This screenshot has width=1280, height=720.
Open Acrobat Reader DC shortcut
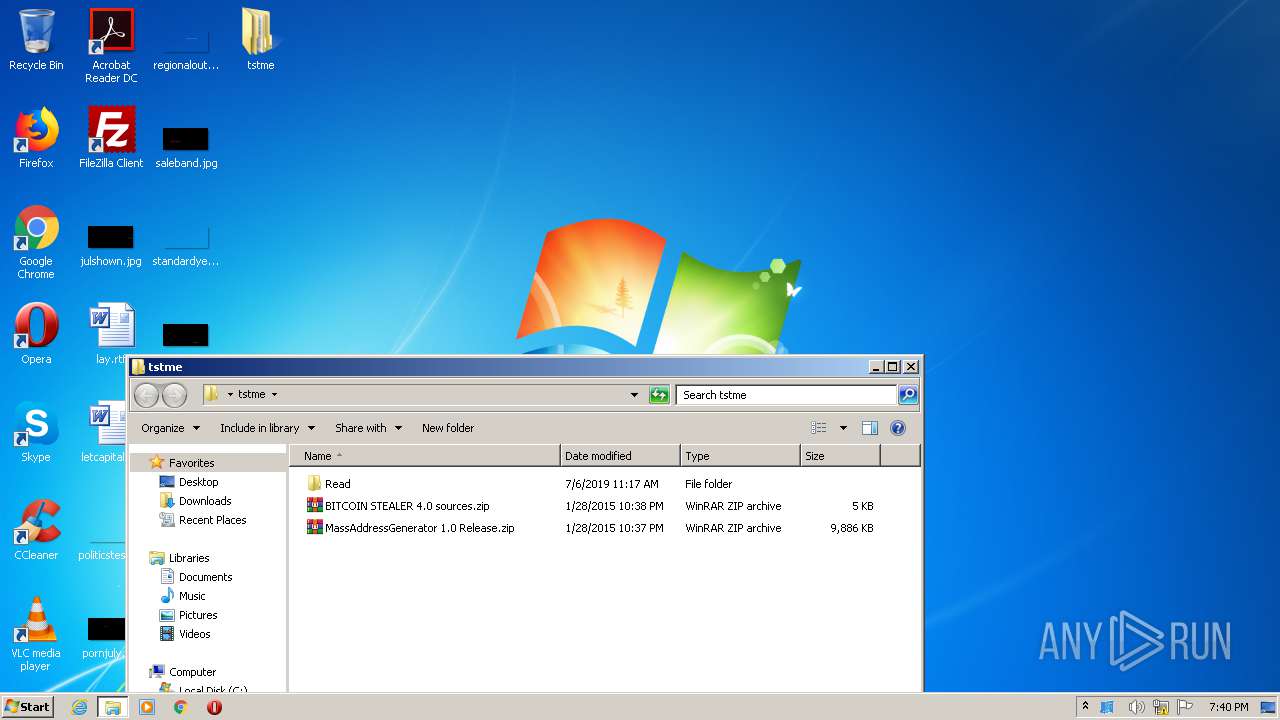click(x=111, y=45)
